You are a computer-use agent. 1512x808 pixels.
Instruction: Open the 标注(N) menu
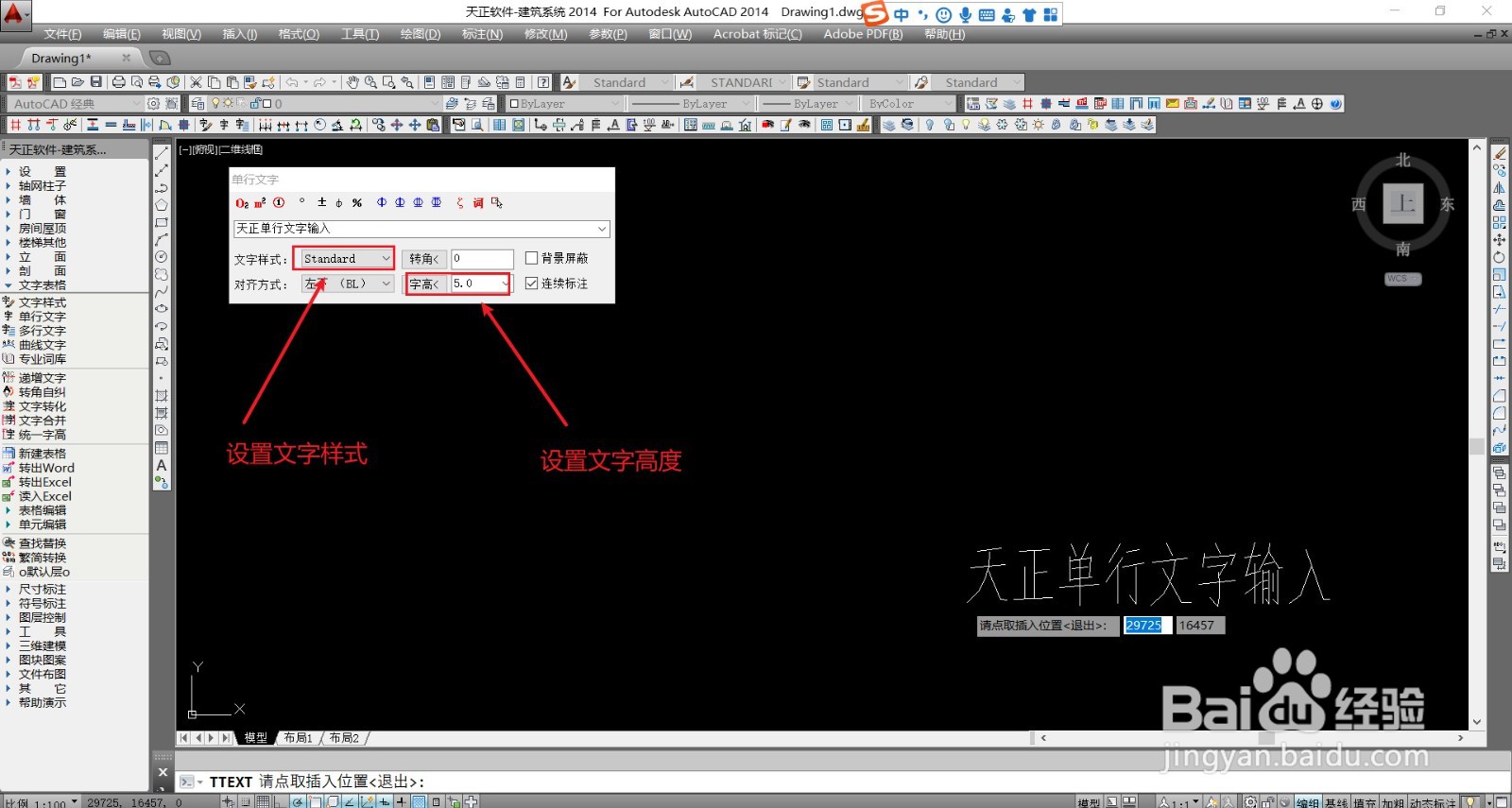point(482,34)
